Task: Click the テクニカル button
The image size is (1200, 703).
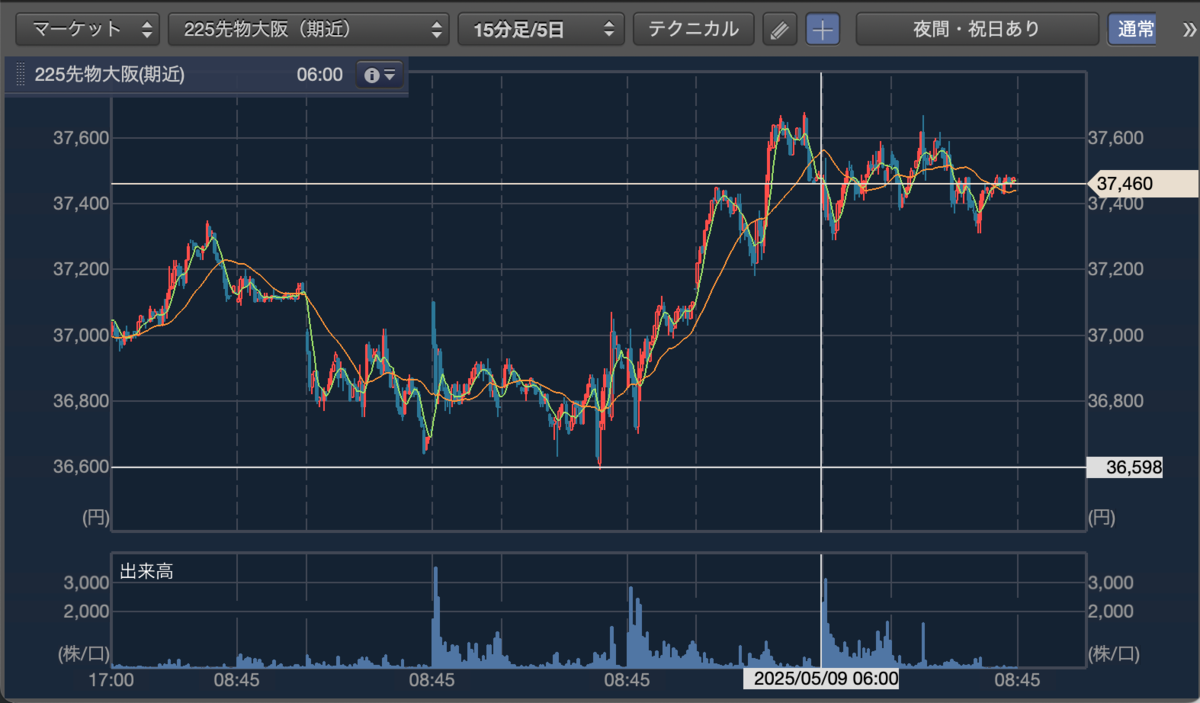Action: tap(694, 29)
